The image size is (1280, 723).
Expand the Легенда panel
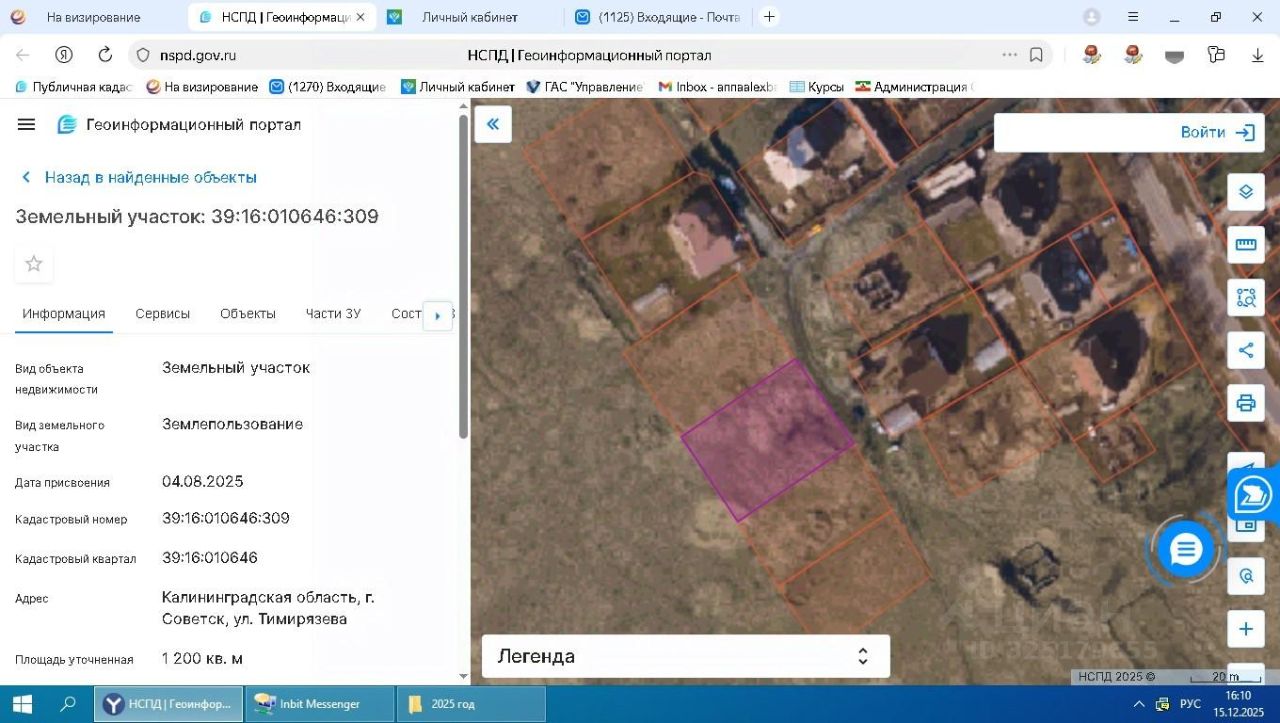[686, 656]
